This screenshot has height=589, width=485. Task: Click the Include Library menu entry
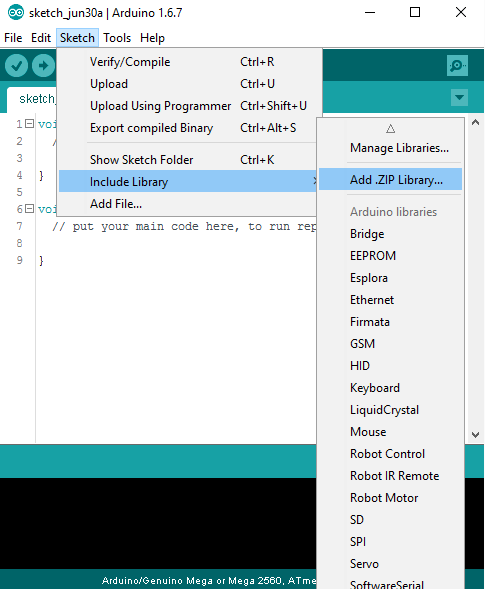(187, 181)
